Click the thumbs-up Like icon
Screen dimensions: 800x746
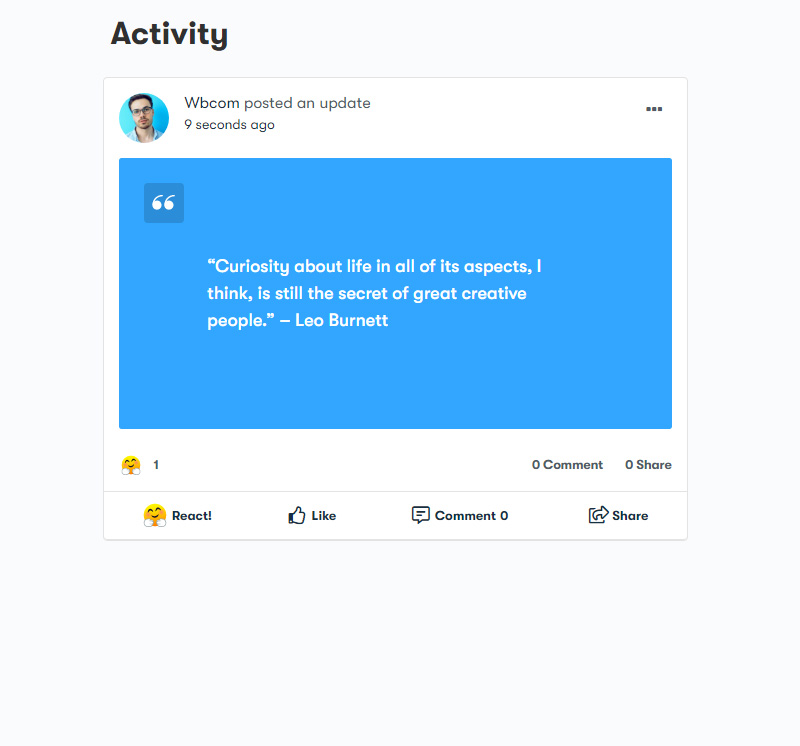click(x=297, y=515)
